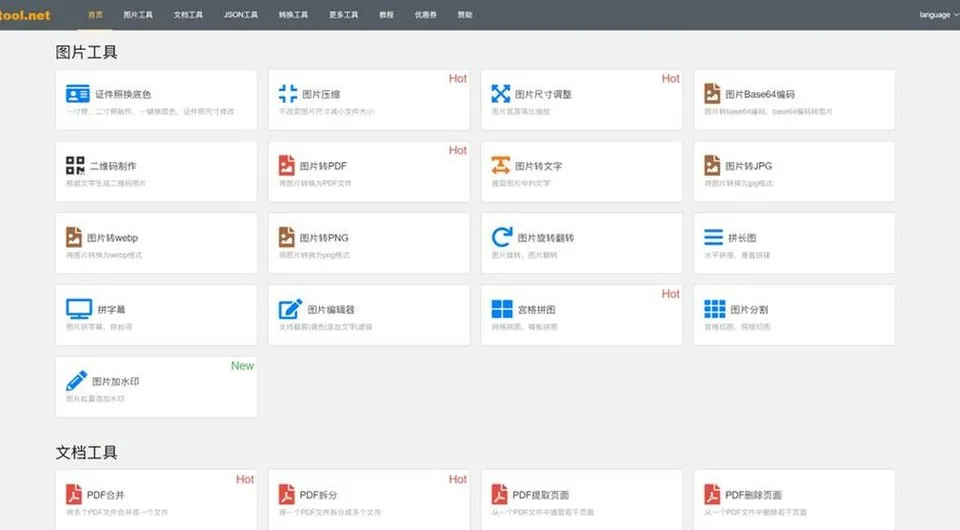This screenshot has height=530, width=960.
Task: Click the PDF合并 PDF icon
Action: click(73, 494)
